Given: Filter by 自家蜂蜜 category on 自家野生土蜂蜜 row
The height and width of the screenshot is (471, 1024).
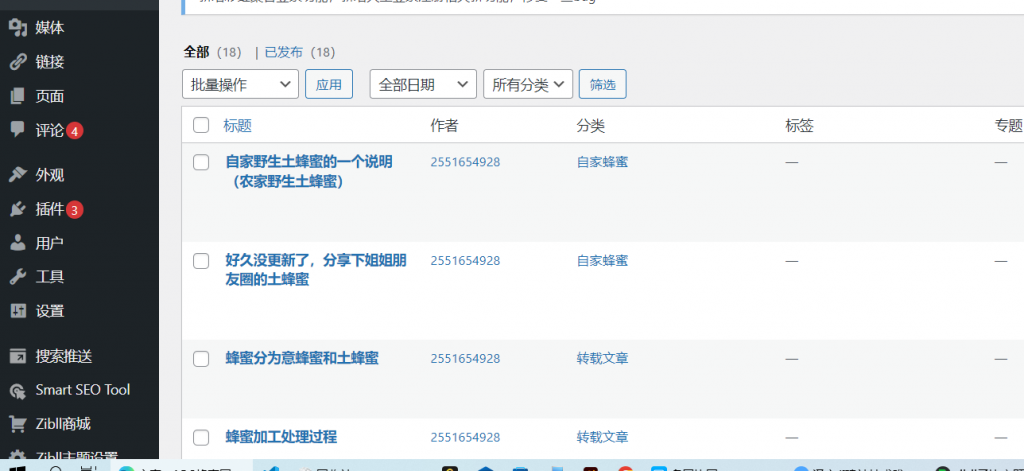Looking at the screenshot, I should [602, 162].
